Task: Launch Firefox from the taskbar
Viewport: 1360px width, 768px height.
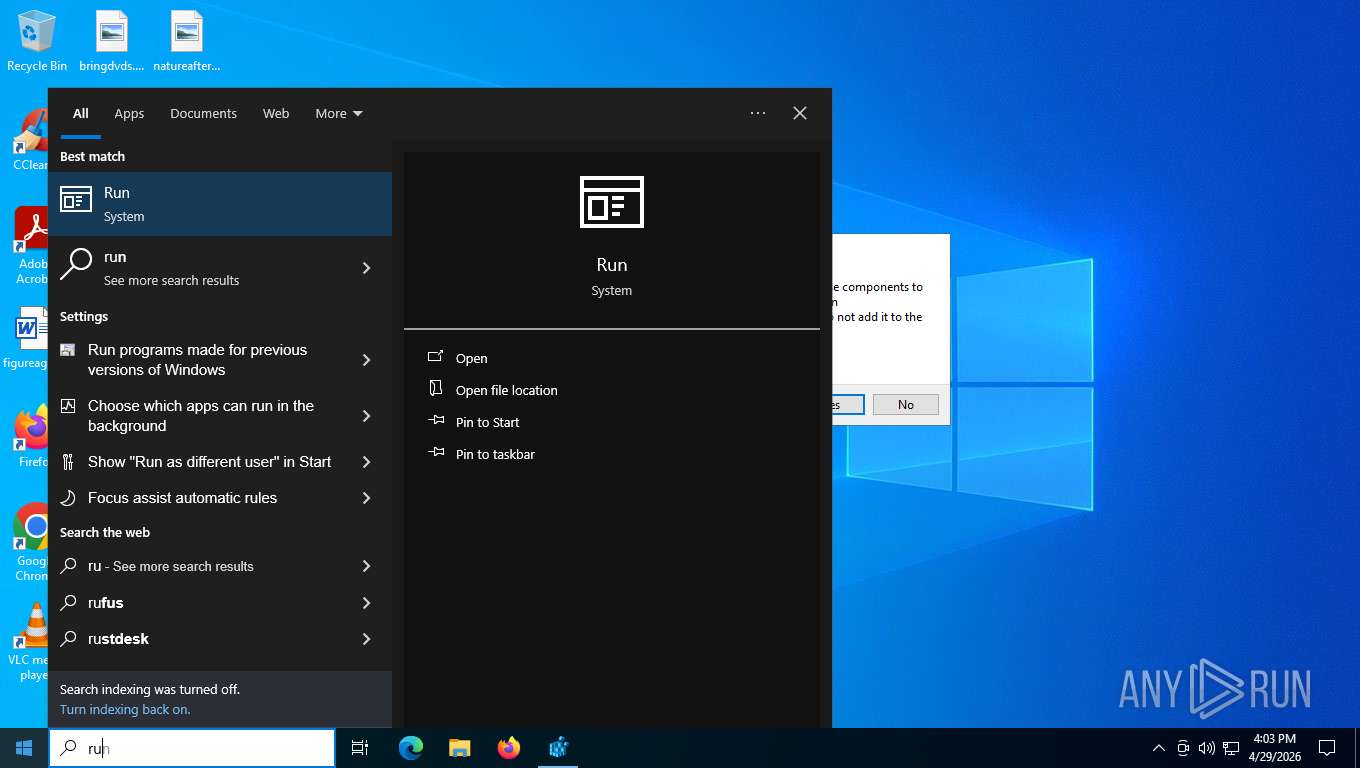Action: pos(509,748)
